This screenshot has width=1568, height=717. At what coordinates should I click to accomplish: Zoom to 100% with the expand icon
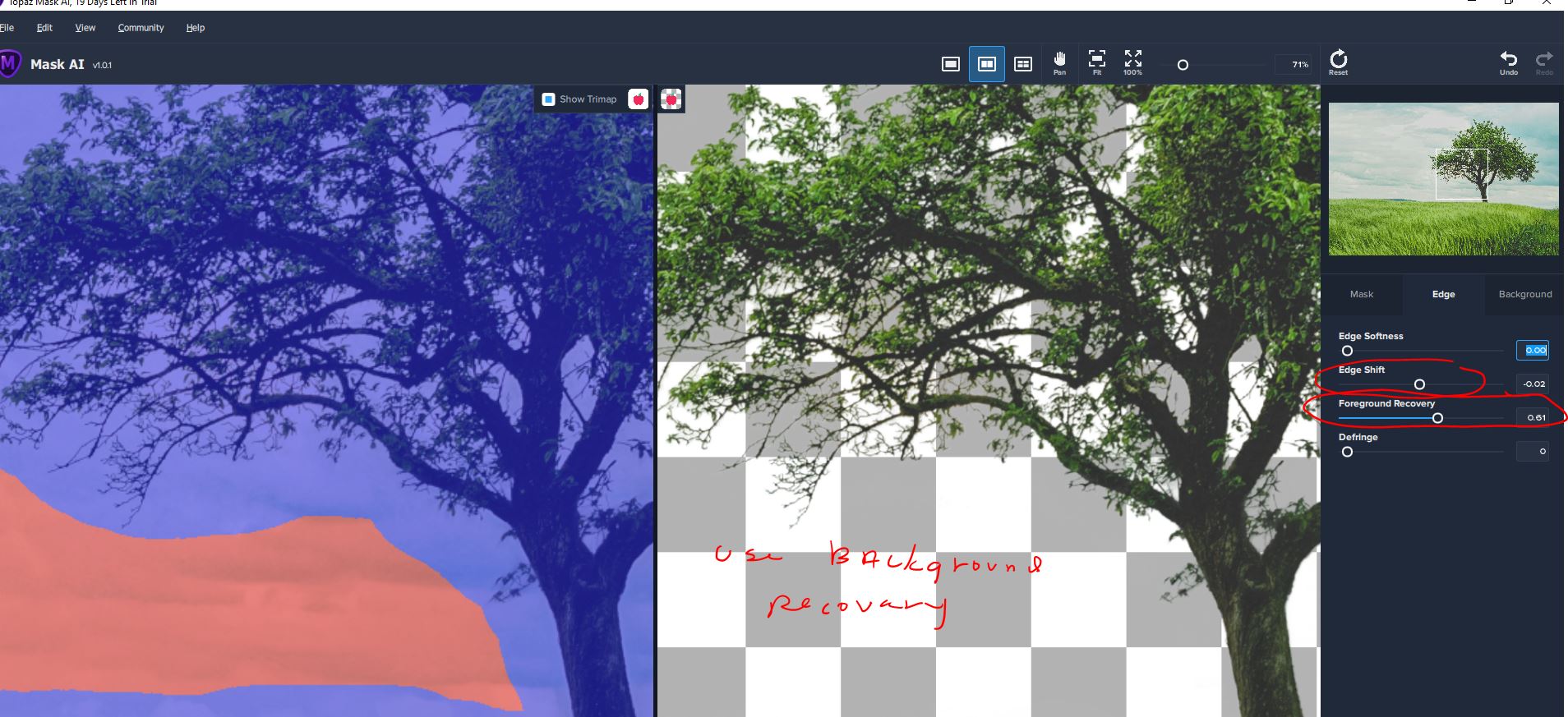(1132, 62)
